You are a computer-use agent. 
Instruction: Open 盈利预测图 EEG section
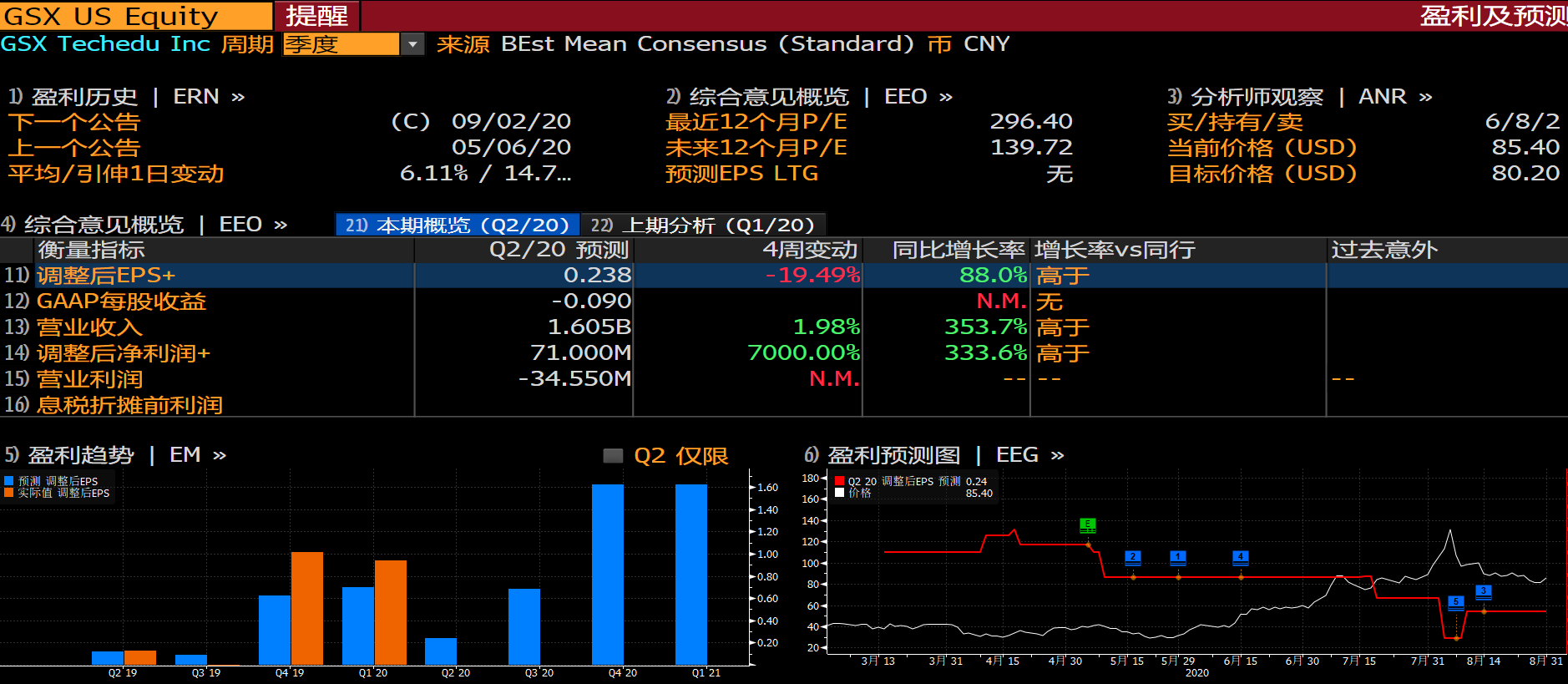click(934, 455)
